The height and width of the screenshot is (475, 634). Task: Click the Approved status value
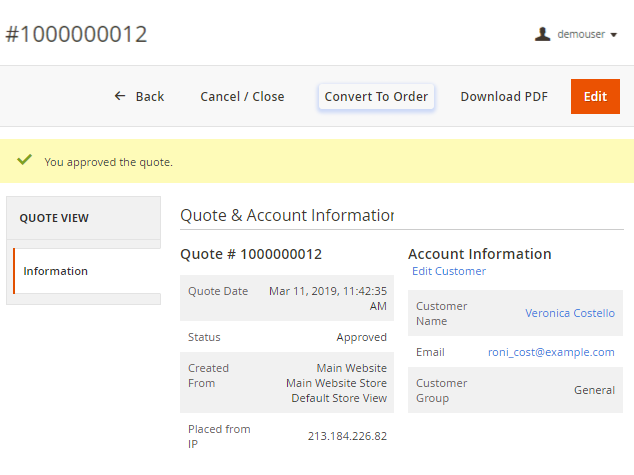[361, 337]
